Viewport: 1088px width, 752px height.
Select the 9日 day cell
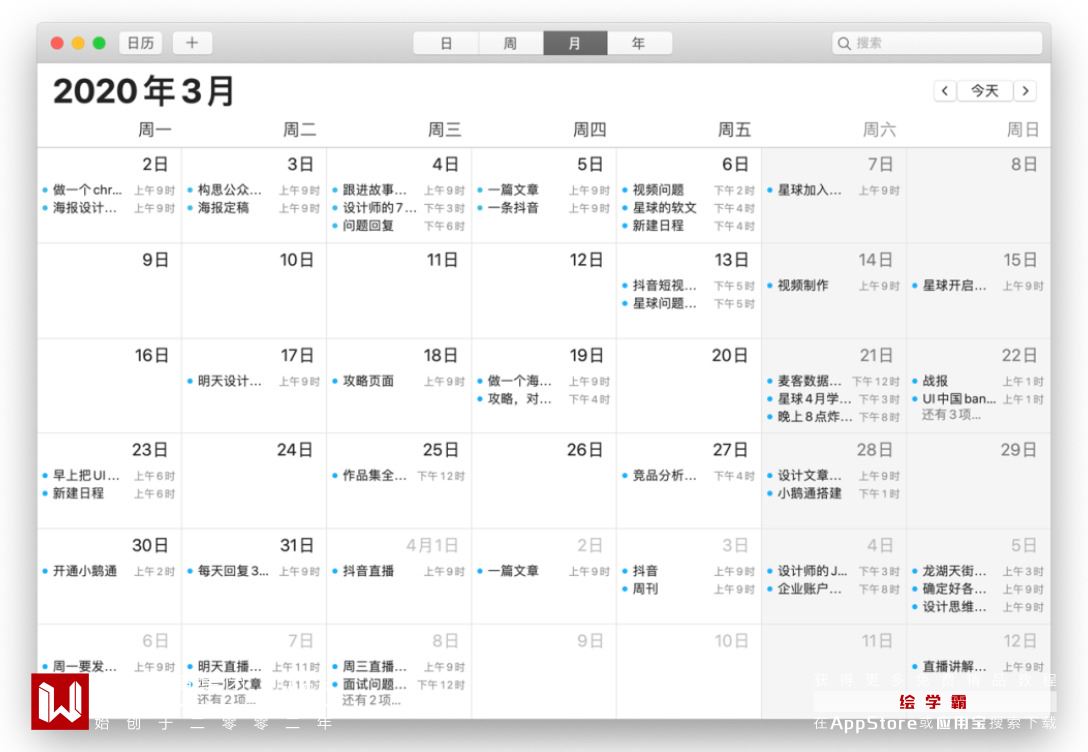click(109, 291)
